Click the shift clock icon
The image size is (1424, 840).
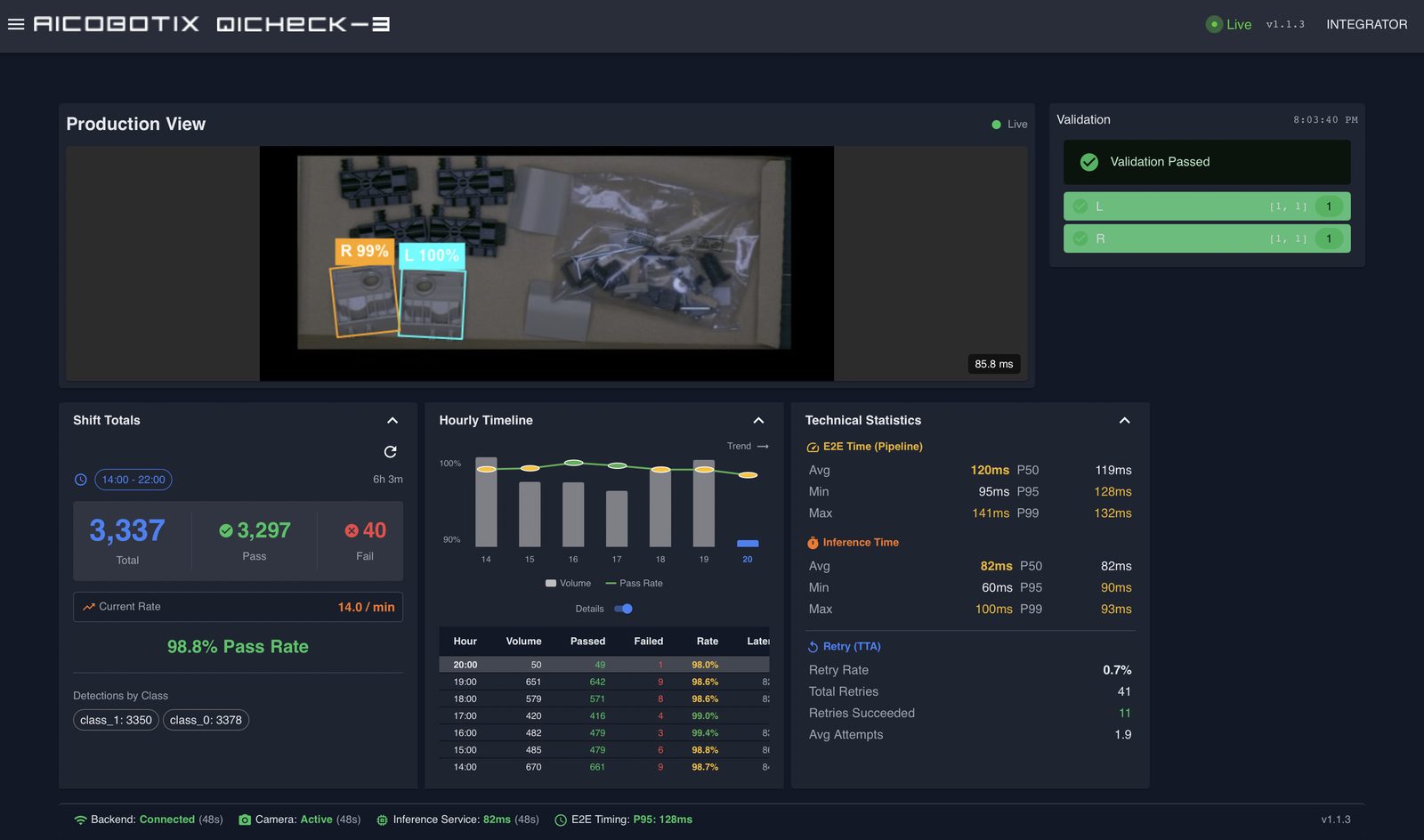(x=80, y=480)
